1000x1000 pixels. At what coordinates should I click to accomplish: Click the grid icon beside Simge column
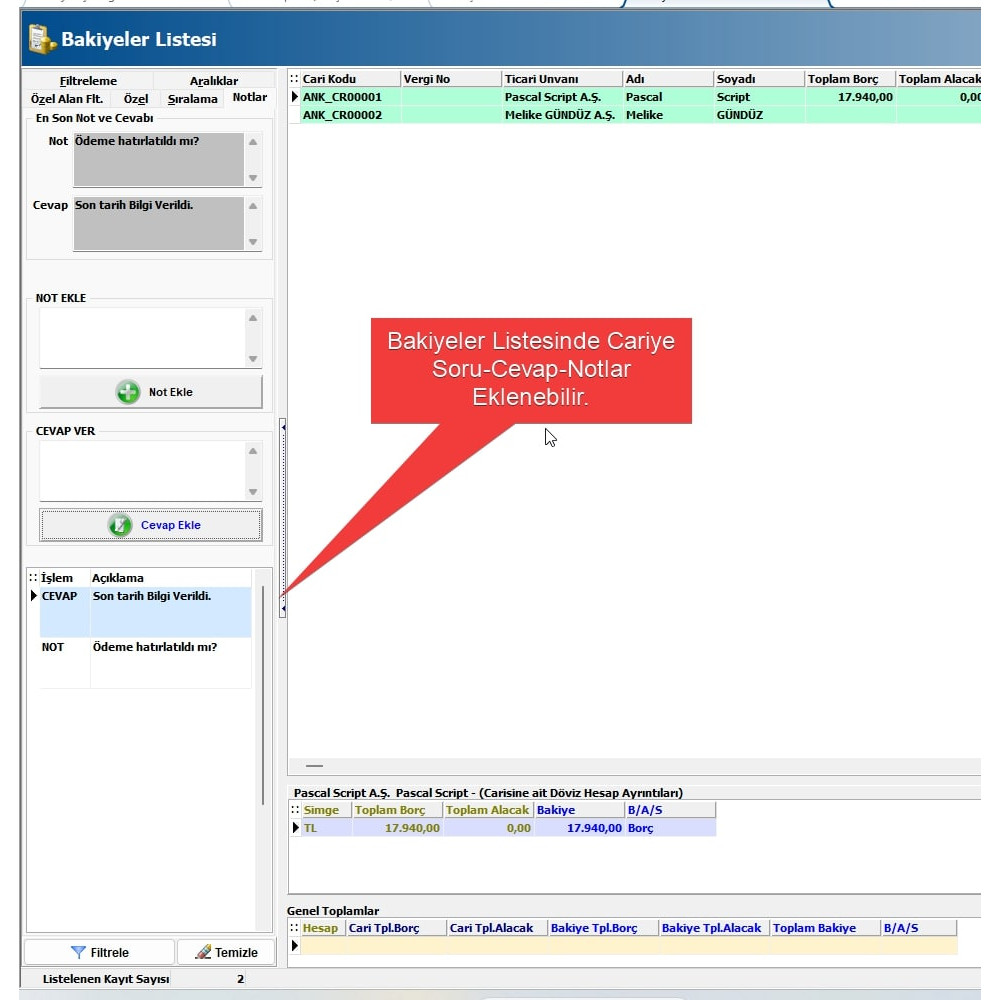tap(294, 810)
